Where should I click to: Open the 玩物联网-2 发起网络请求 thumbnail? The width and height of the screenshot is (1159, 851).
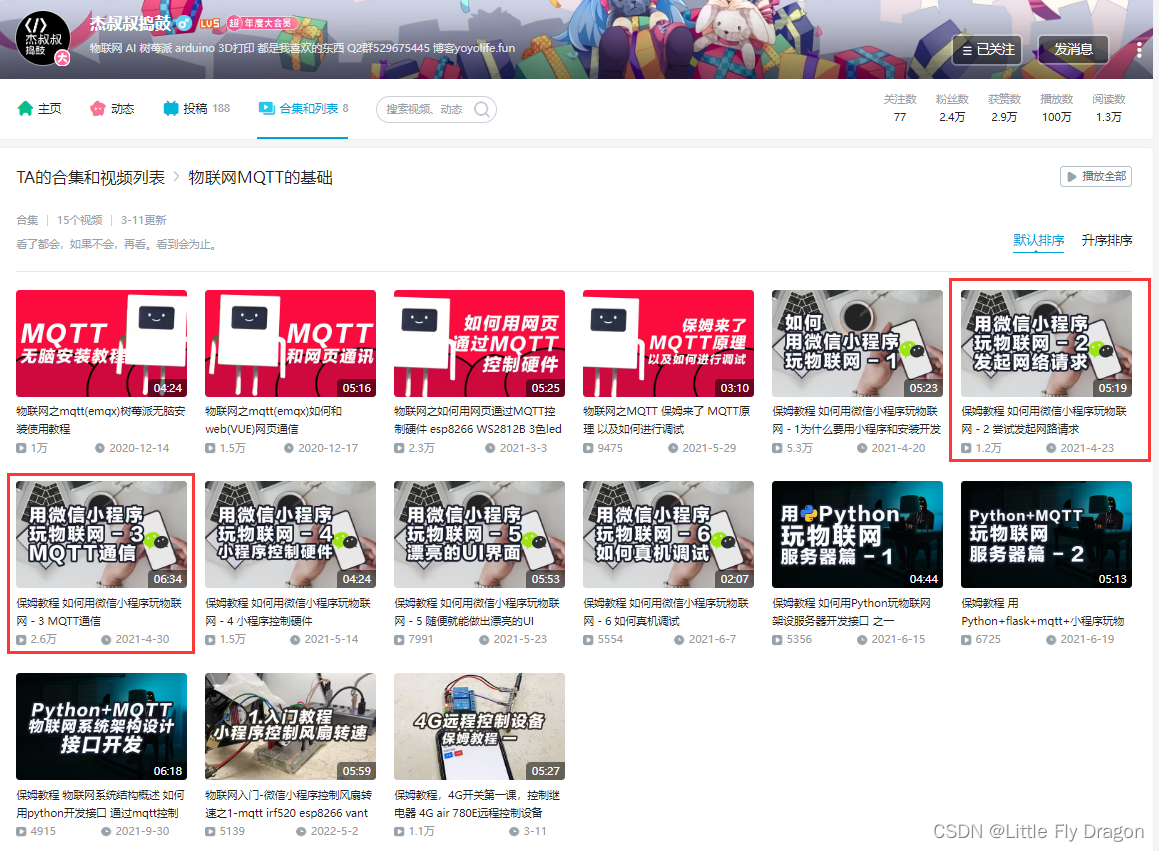1047,344
